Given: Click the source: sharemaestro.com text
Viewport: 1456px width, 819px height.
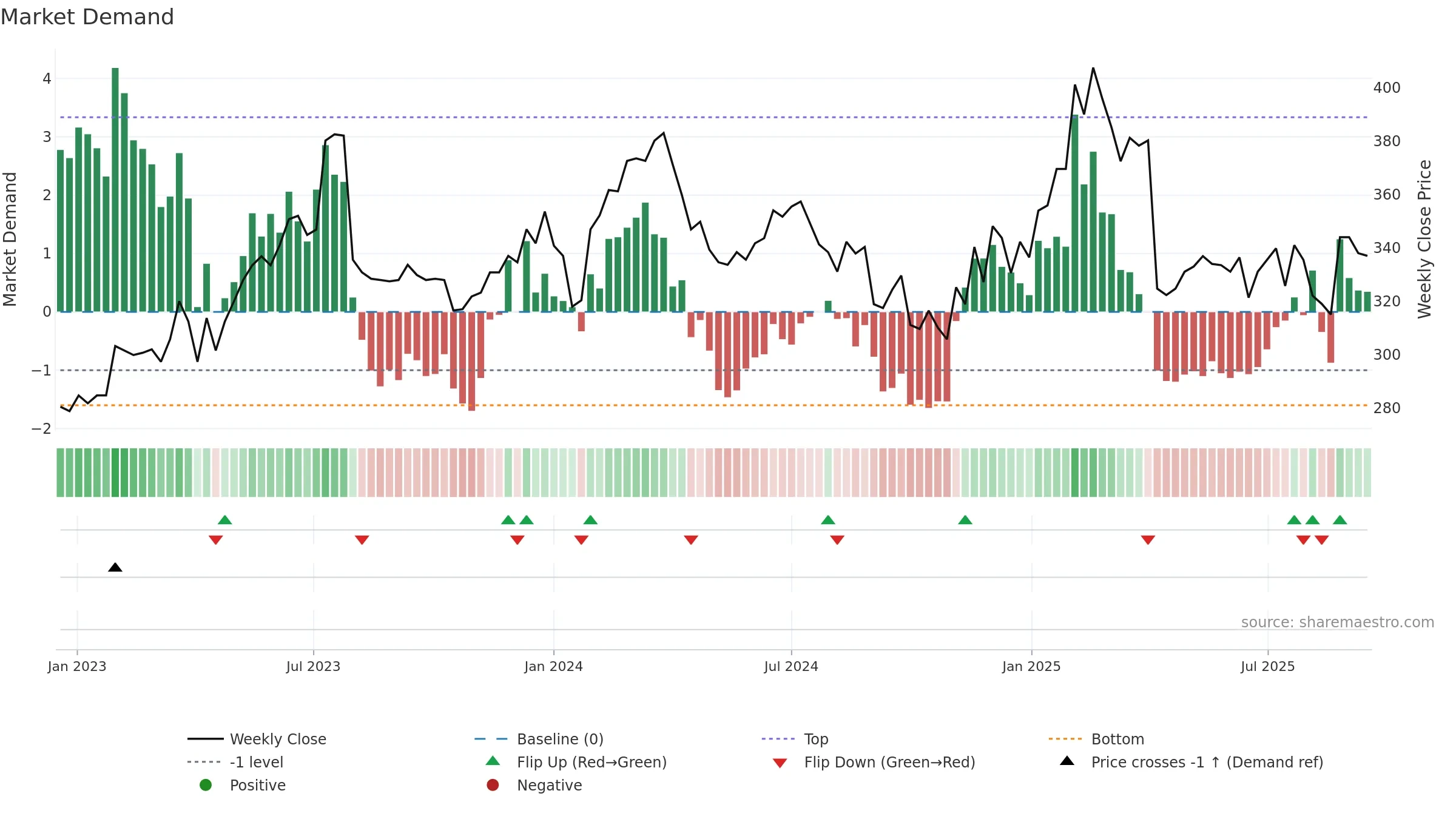Looking at the screenshot, I should pyautogui.click(x=1338, y=622).
